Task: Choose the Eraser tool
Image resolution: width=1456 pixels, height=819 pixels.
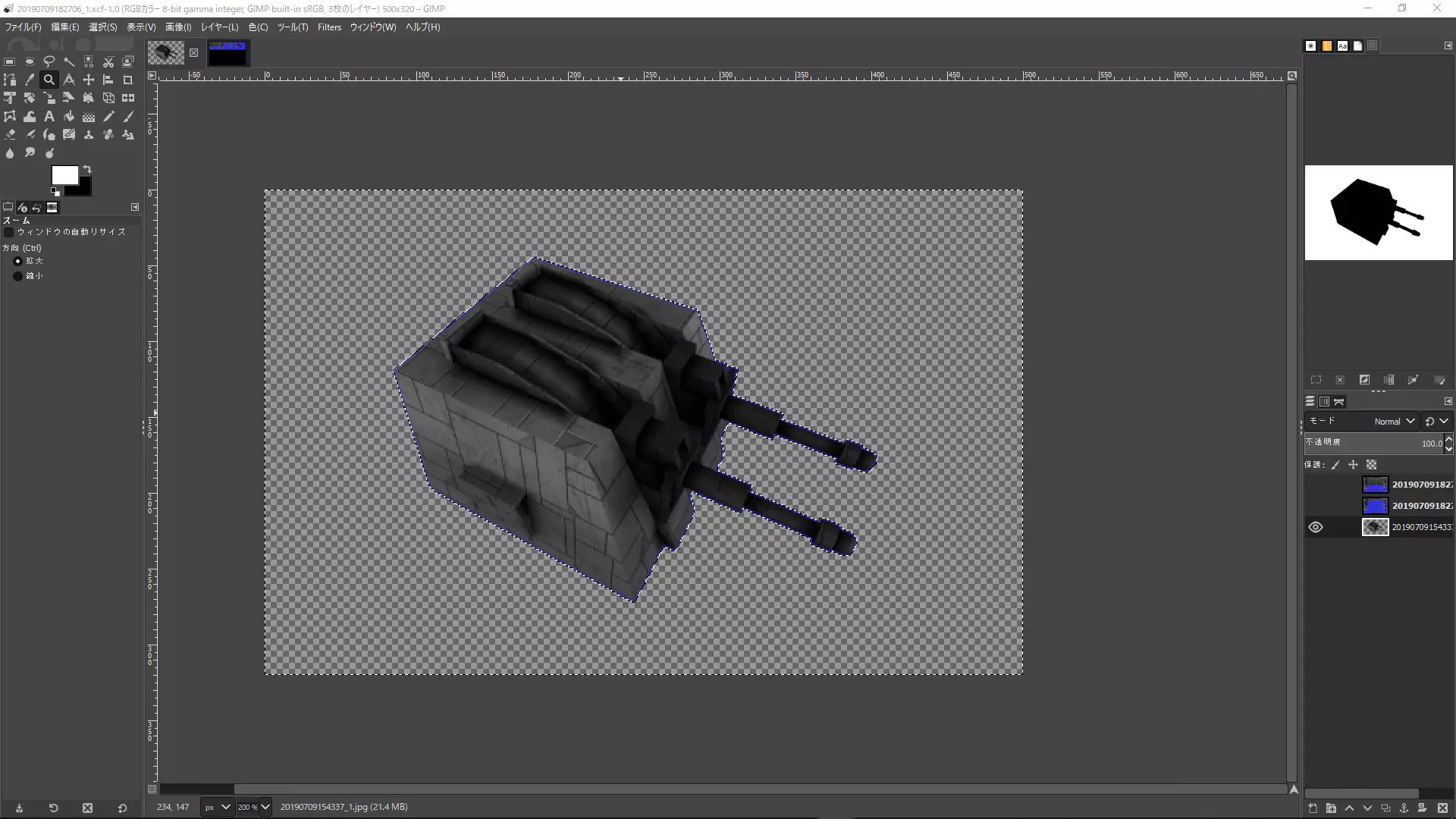Action: (10, 135)
